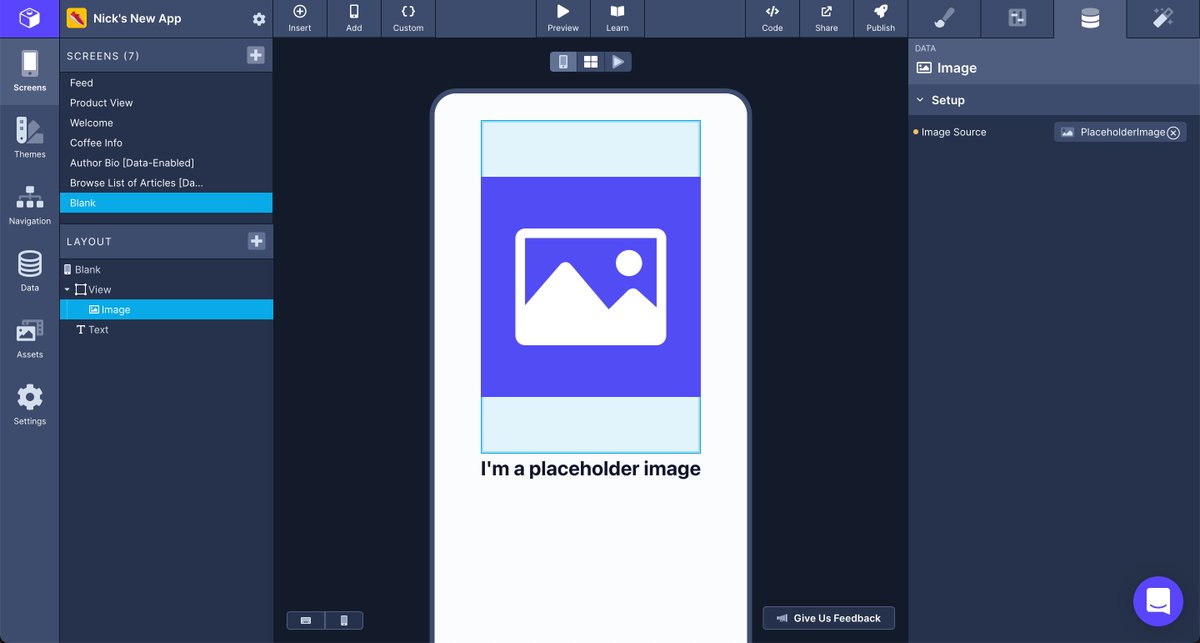Toggle the multi-screen grid view

point(590,61)
